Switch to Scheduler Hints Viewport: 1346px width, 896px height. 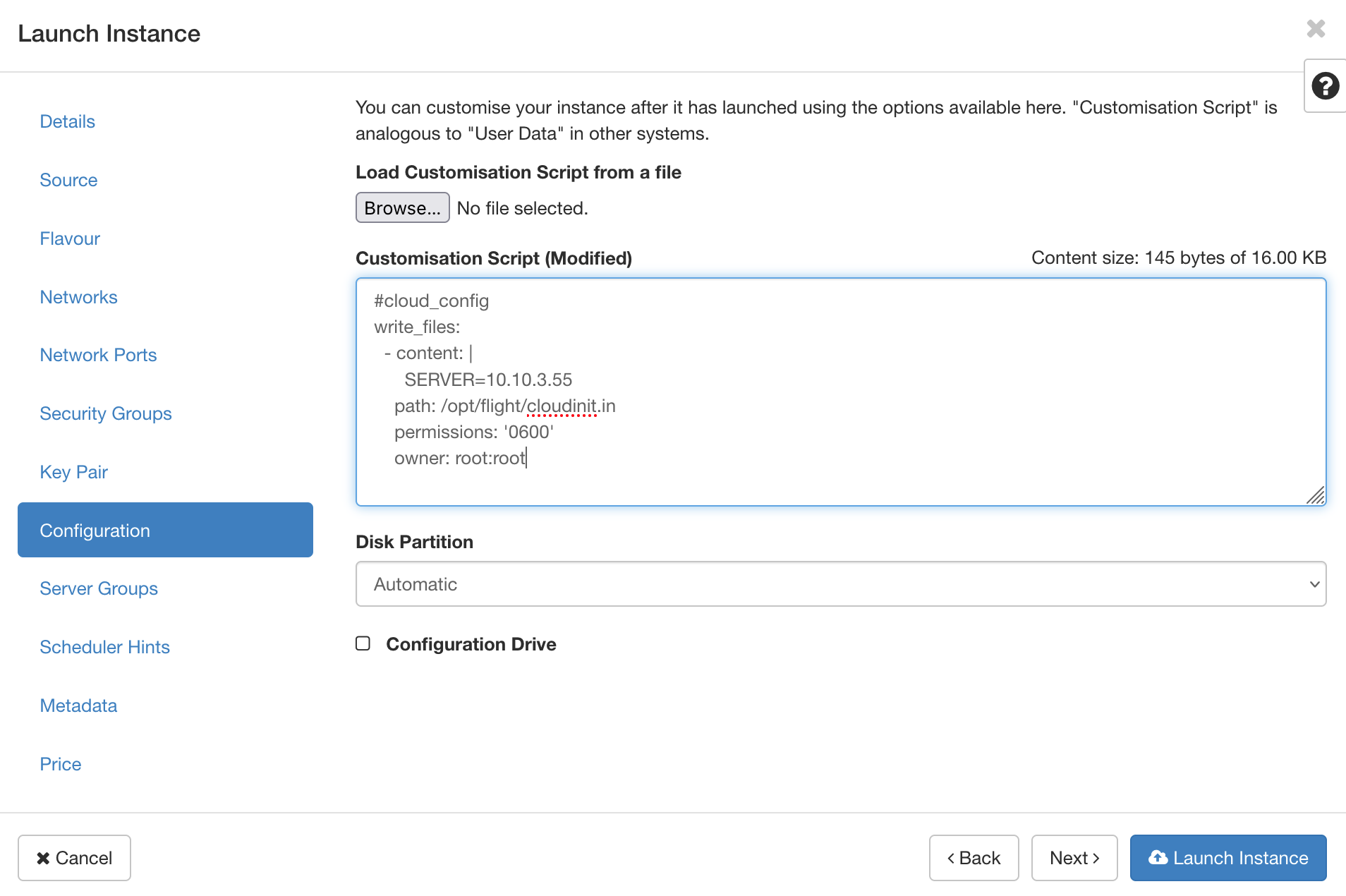104,647
